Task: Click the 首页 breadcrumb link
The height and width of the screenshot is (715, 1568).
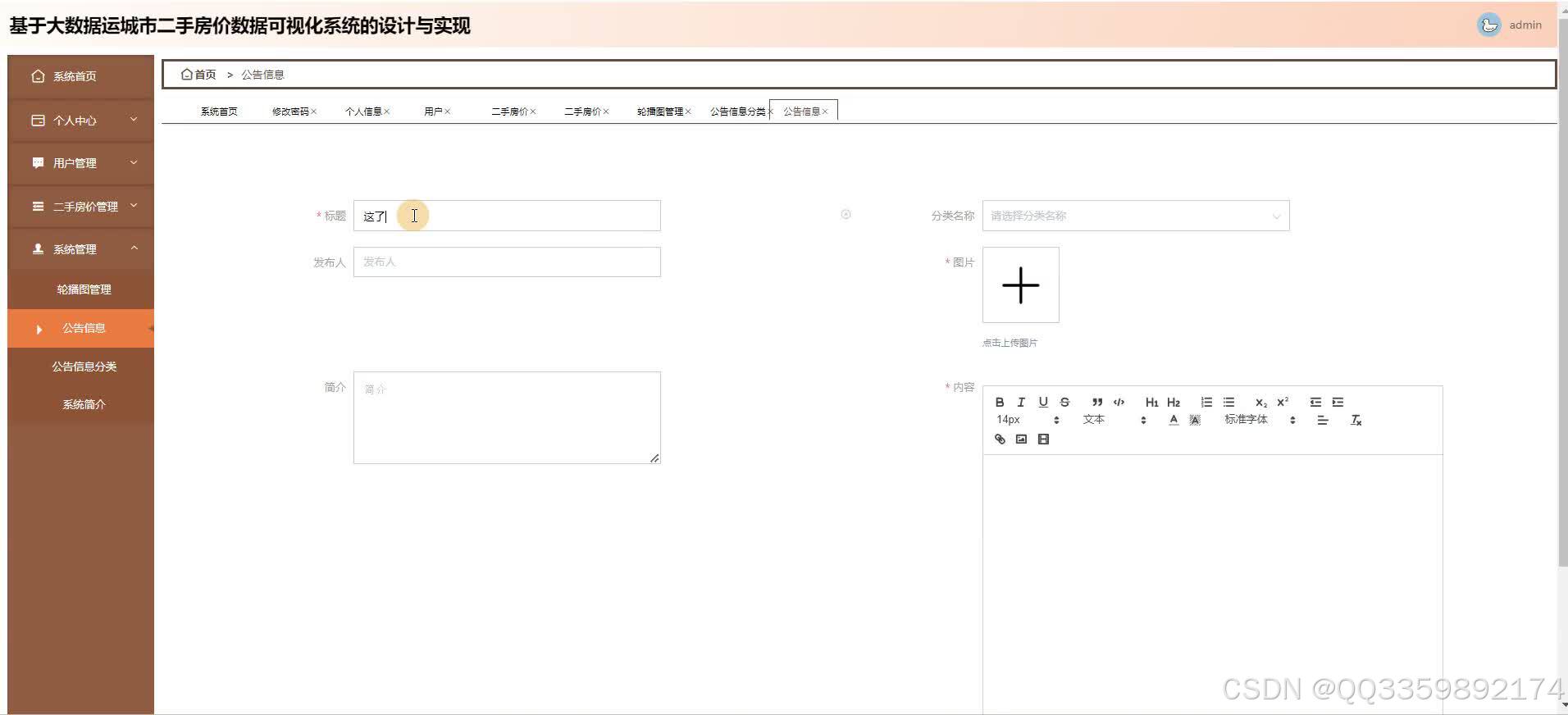Action: [205, 75]
